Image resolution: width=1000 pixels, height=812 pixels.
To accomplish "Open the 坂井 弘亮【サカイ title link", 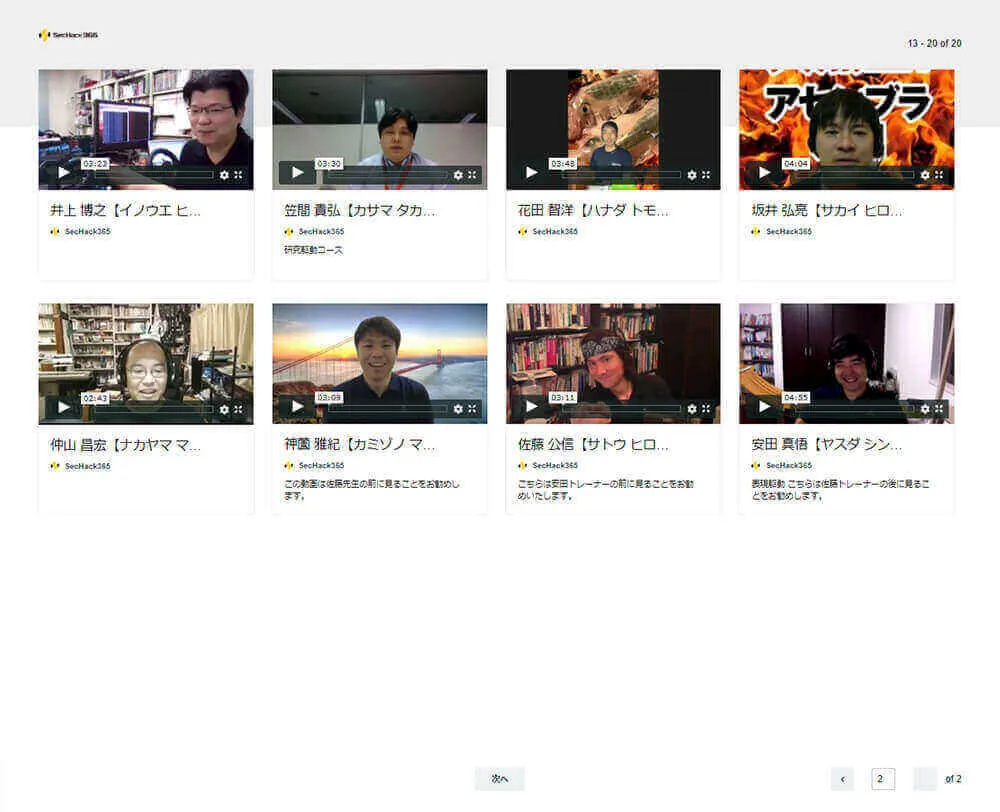I will (x=827, y=210).
